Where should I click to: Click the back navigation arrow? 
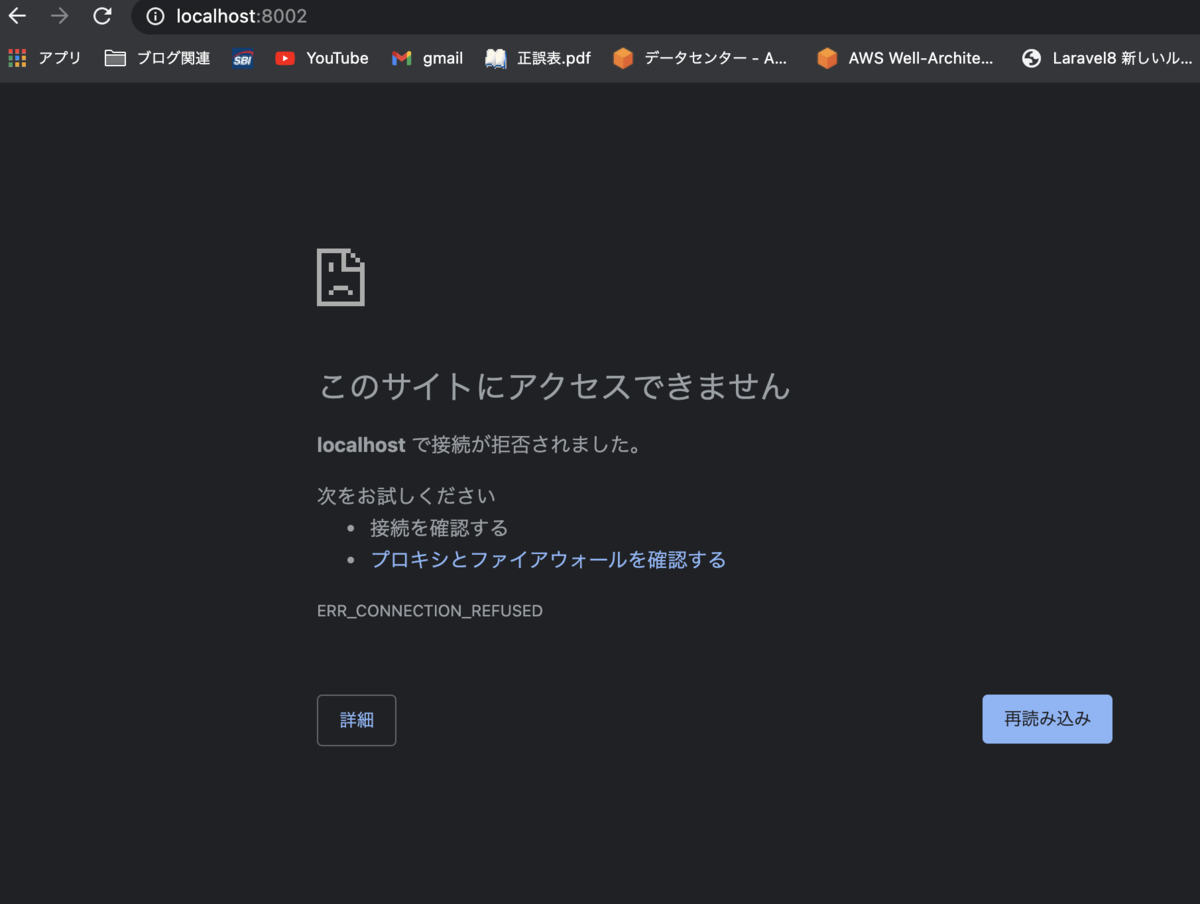[x=16, y=16]
